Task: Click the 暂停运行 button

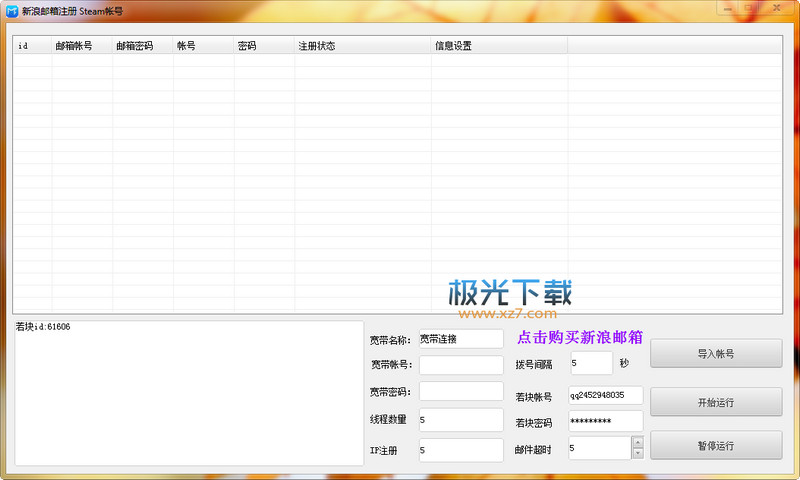Action: pyautogui.click(x=716, y=445)
